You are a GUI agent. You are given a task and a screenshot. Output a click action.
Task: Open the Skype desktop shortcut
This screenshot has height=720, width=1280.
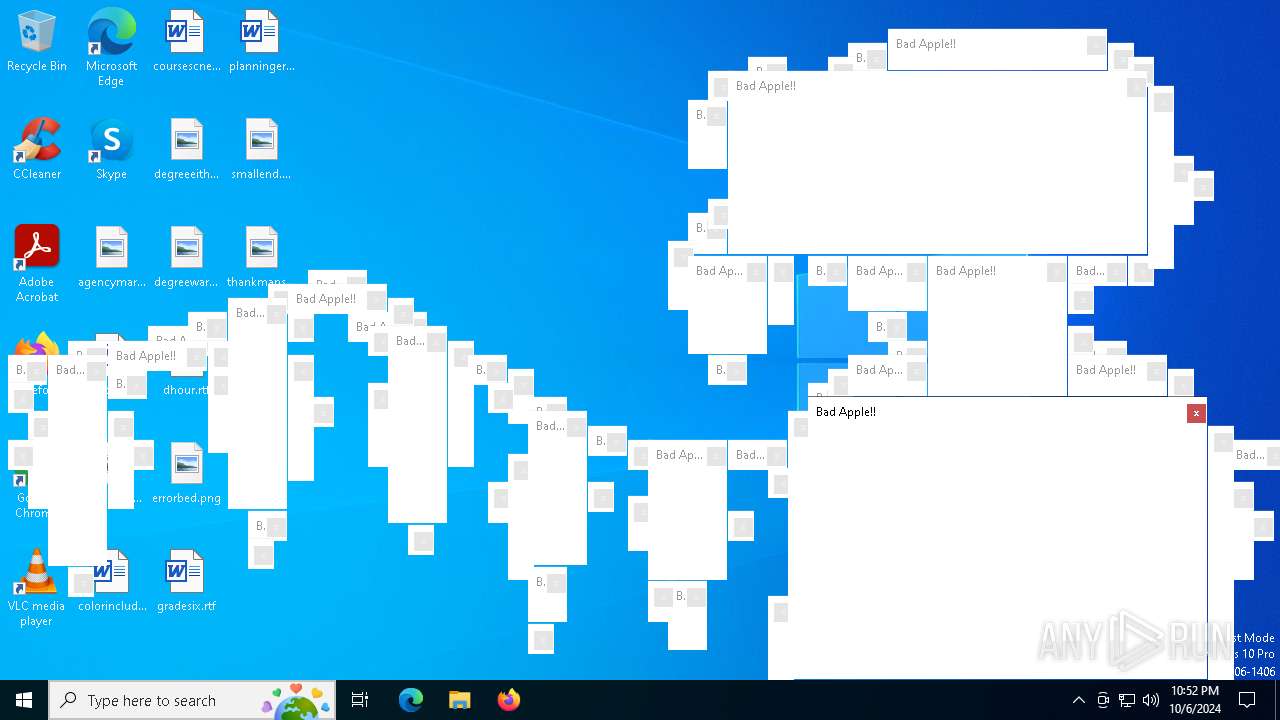111,150
